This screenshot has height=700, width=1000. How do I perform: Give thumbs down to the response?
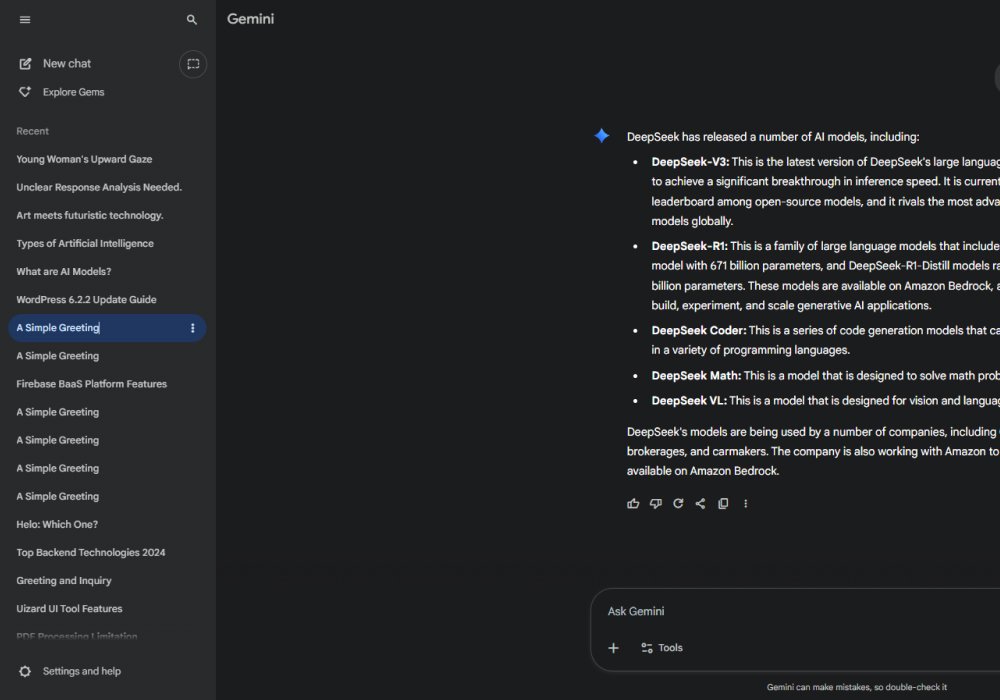coord(656,504)
